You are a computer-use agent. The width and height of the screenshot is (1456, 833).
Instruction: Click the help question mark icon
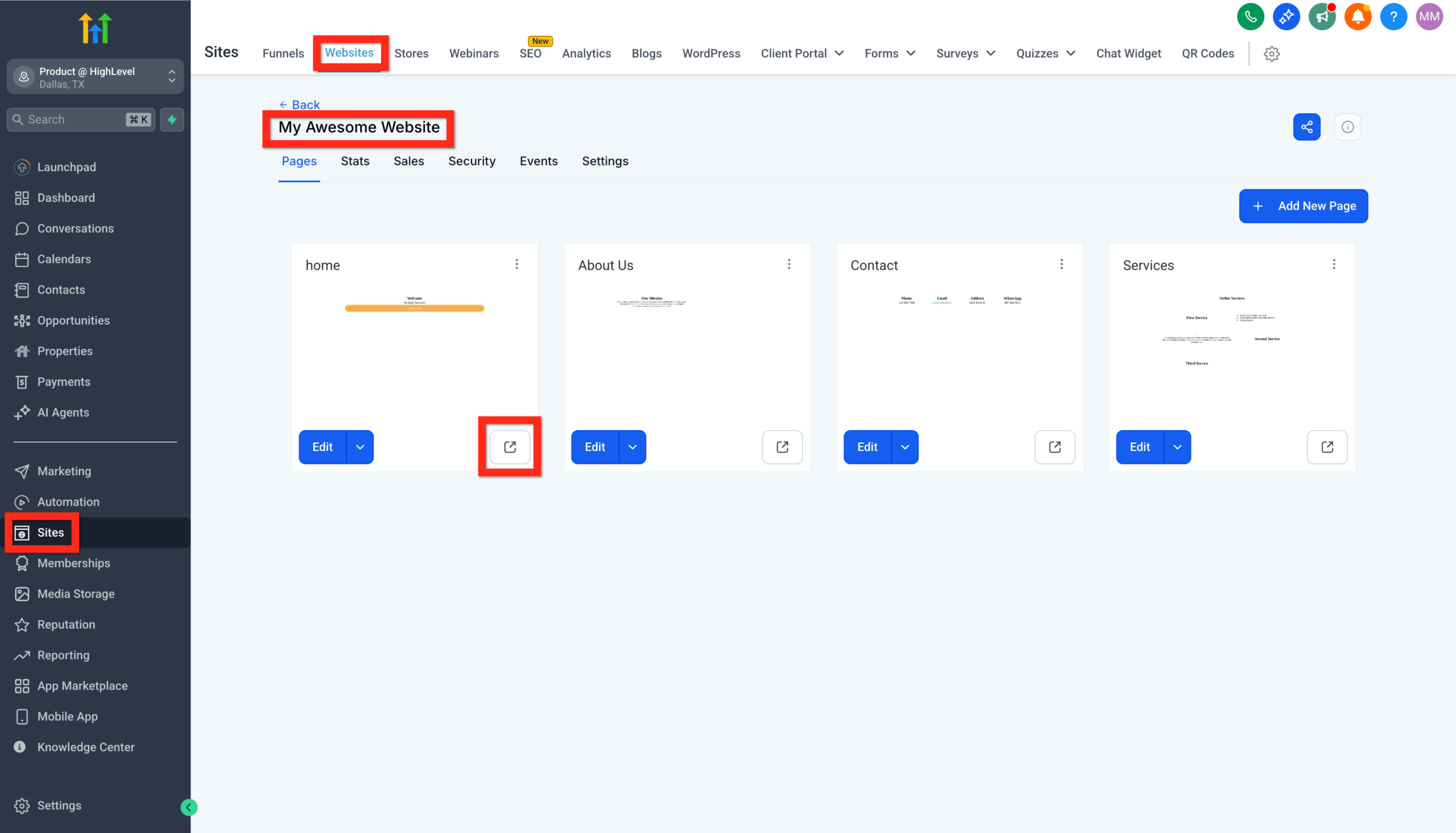coord(1393,17)
